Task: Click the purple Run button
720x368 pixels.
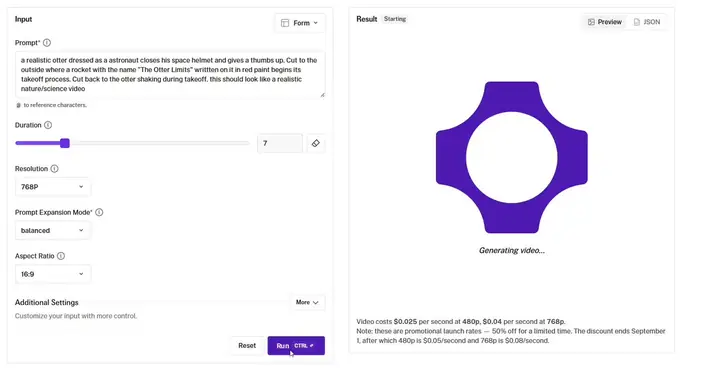Action: coord(296,345)
